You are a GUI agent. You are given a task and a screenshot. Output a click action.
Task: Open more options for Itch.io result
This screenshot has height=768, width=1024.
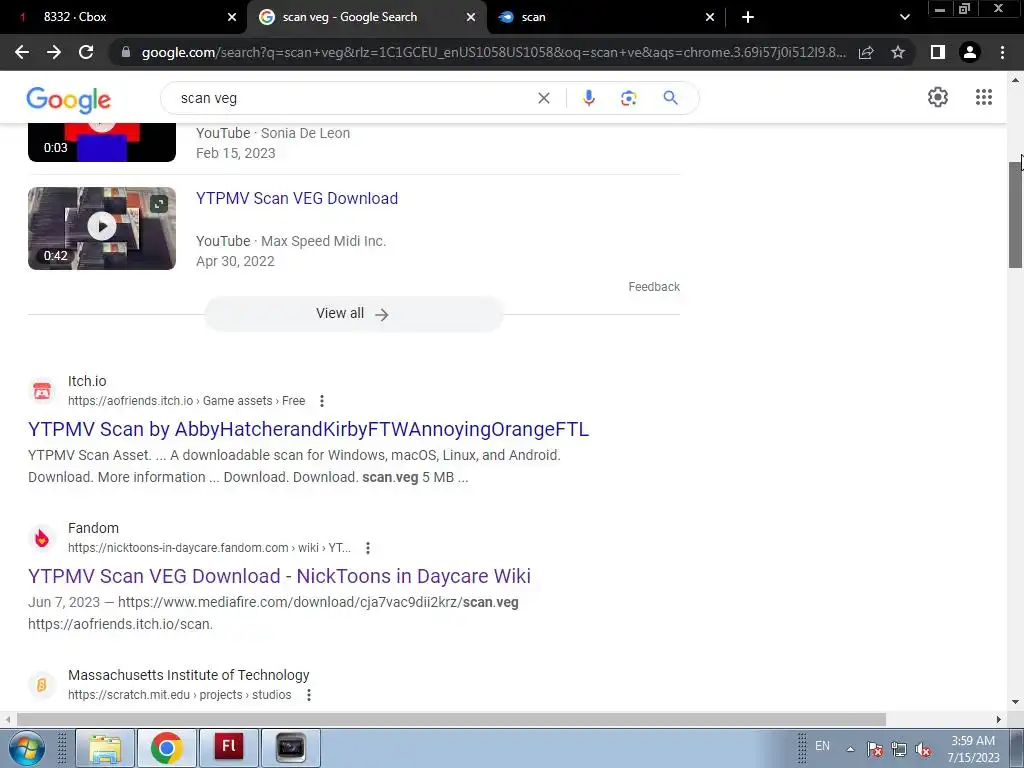pyautogui.click(x=321, y=401)
